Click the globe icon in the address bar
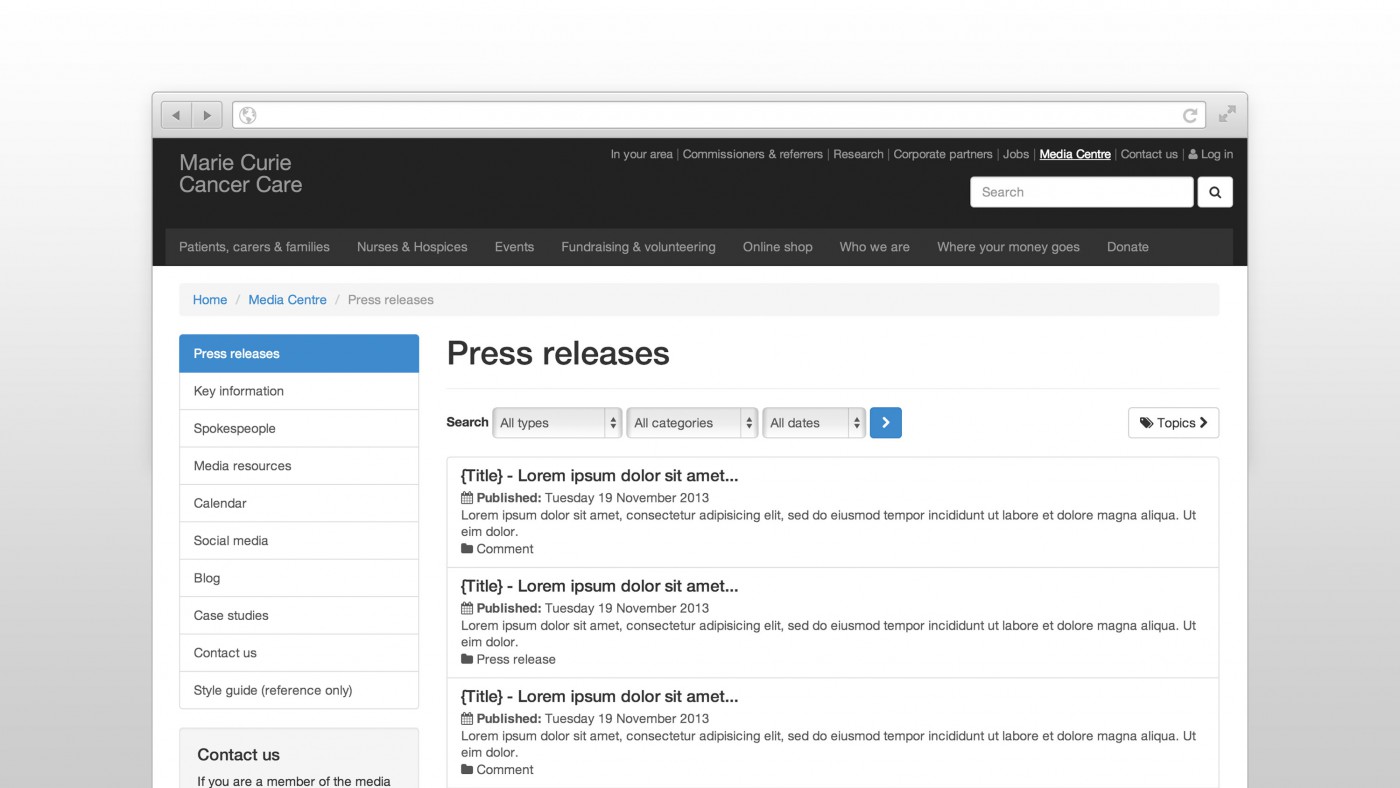Screen dimensions: 1400x788 (248, 115)
